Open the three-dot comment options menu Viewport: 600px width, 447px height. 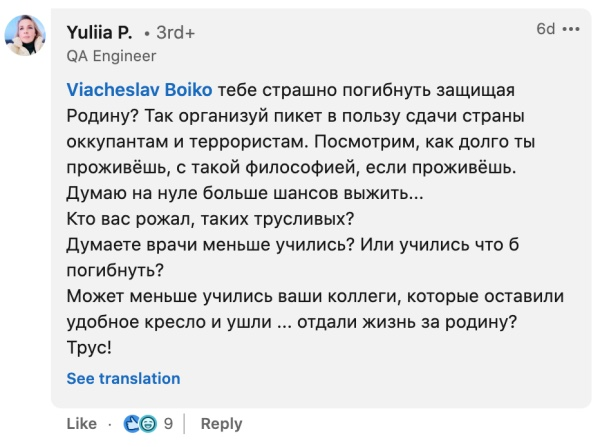pos(571,29)
